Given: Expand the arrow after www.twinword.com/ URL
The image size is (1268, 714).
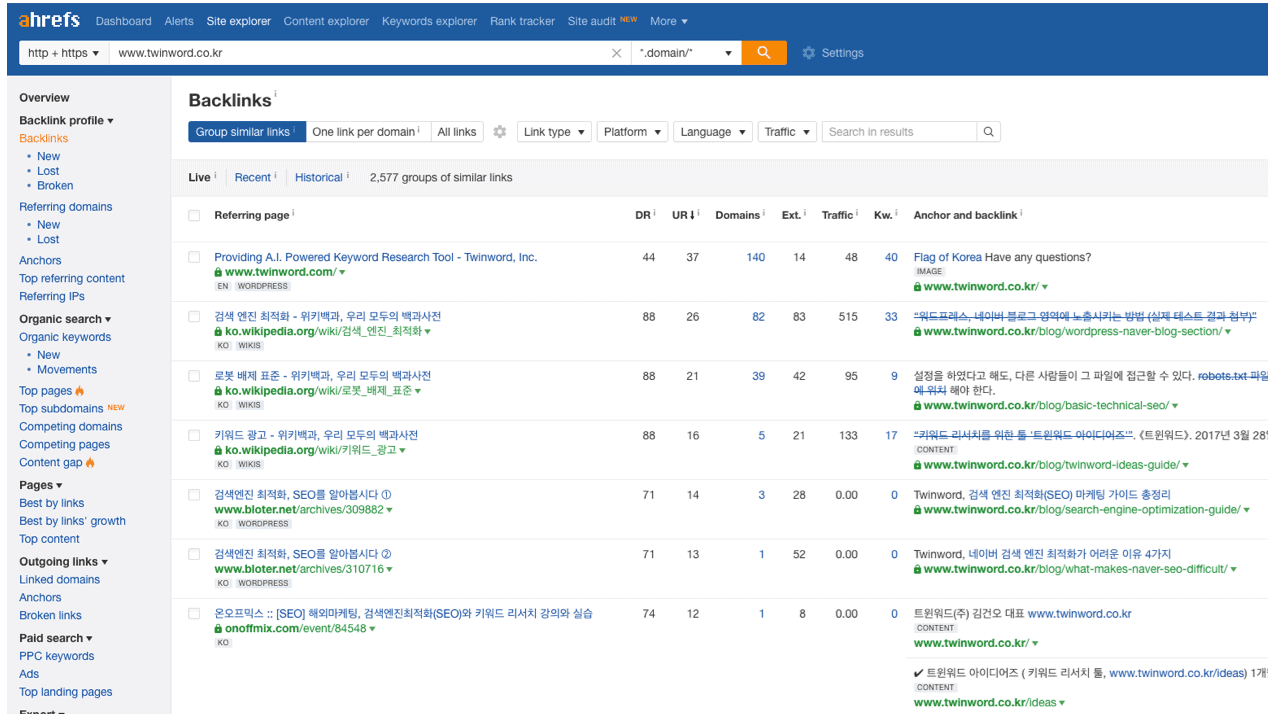Looking at the screenshot, I should click(342, 272).
